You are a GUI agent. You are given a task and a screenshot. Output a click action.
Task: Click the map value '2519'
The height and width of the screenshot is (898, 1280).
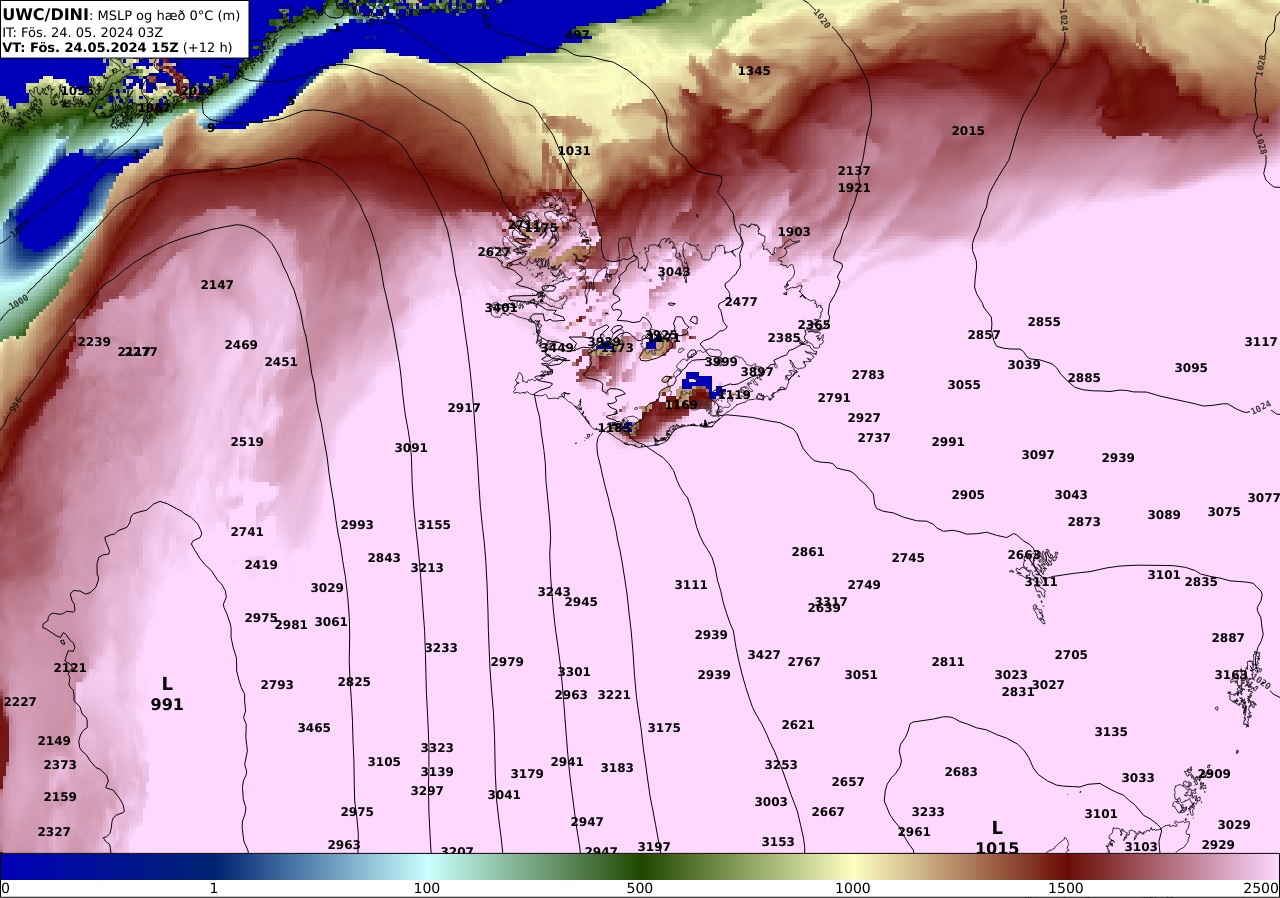click(x=247, y=442)
